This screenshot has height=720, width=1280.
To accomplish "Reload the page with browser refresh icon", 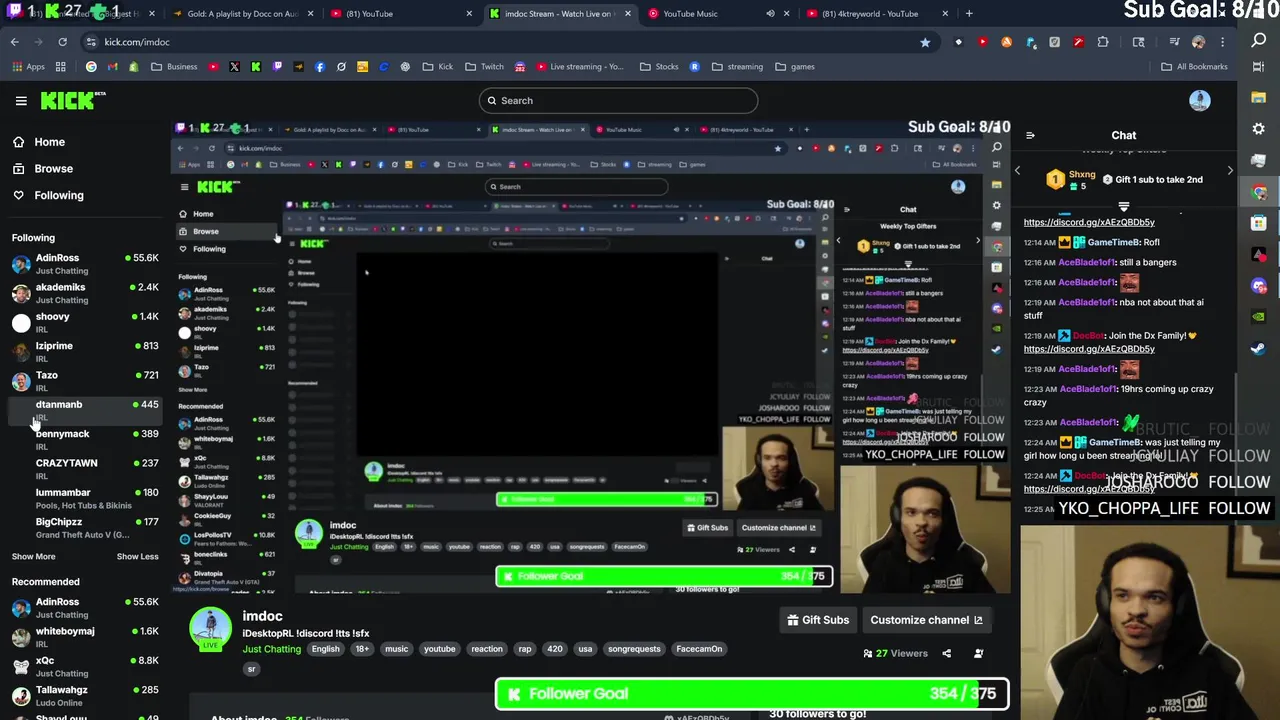I will (62, 42).
